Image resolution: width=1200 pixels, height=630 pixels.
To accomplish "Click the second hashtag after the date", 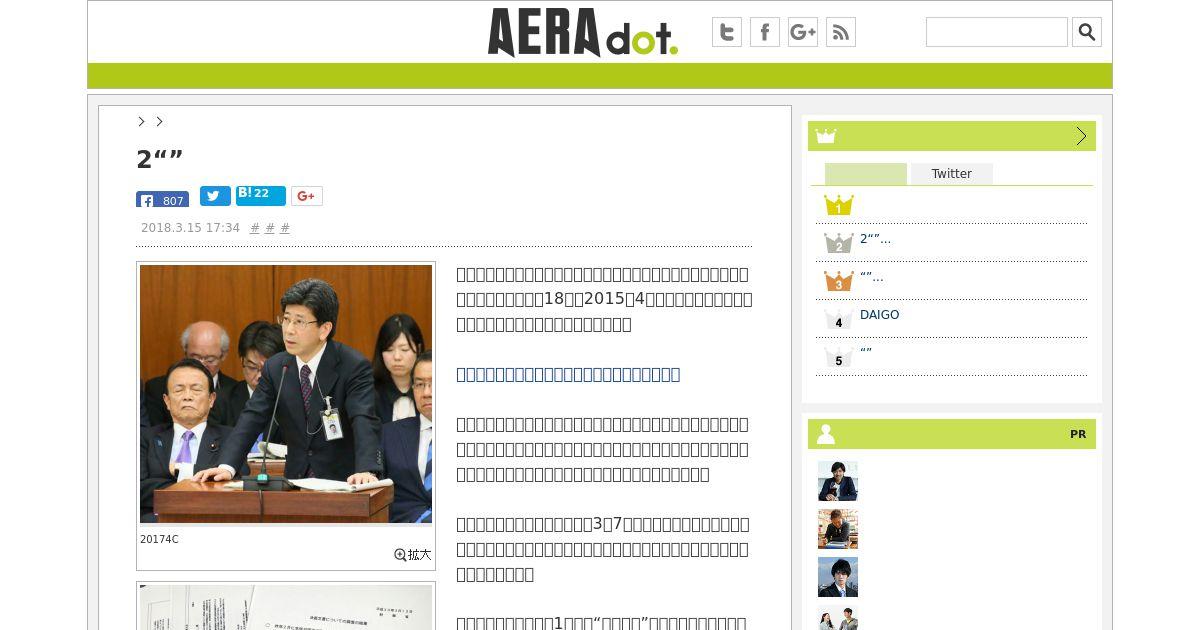I will [270, 228].
